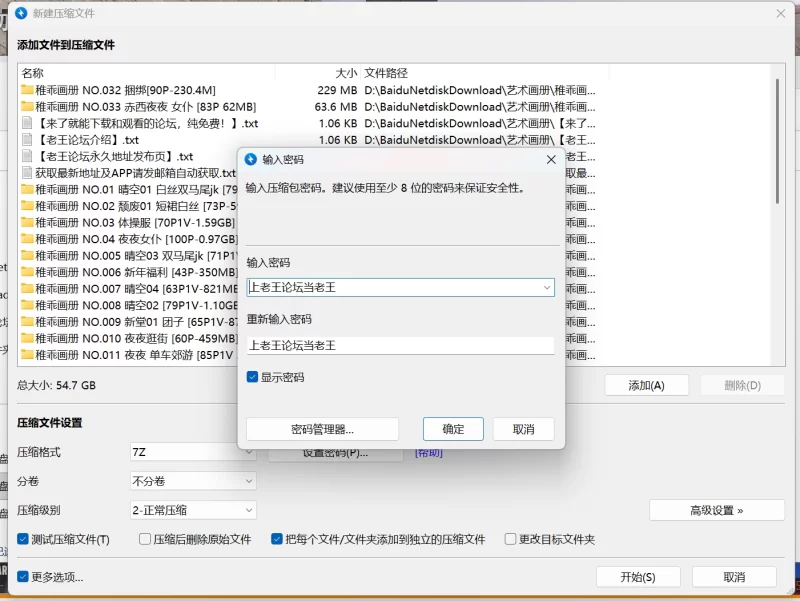Screen dimensions: 800x601
Task: Enable the 压缩后删除原始文件 option
Action: click(144, 540)
